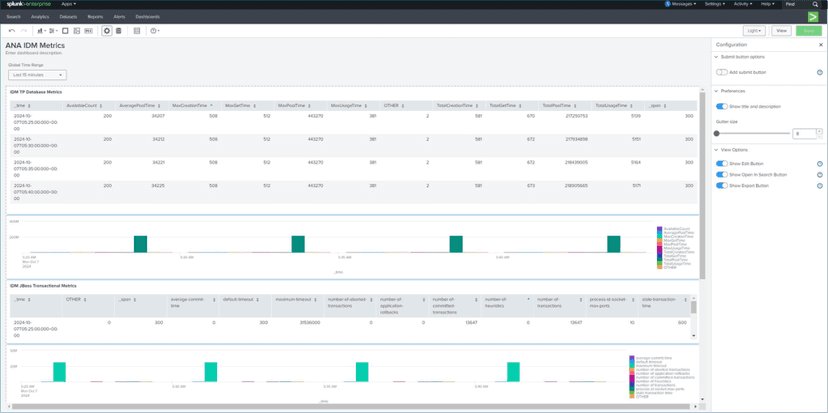The height and width of the screenshot is (413, 828).
Task: Click the data sources cylinder icon
Action: 119,31
